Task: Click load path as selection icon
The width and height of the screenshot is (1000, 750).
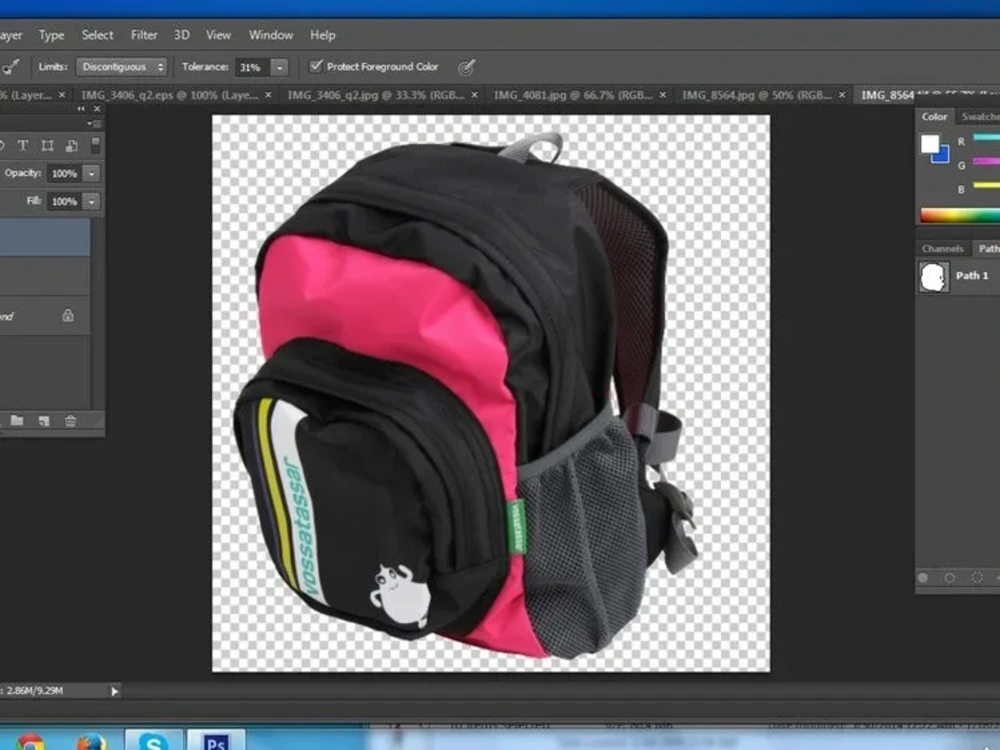Action: (x=977, y=578)
